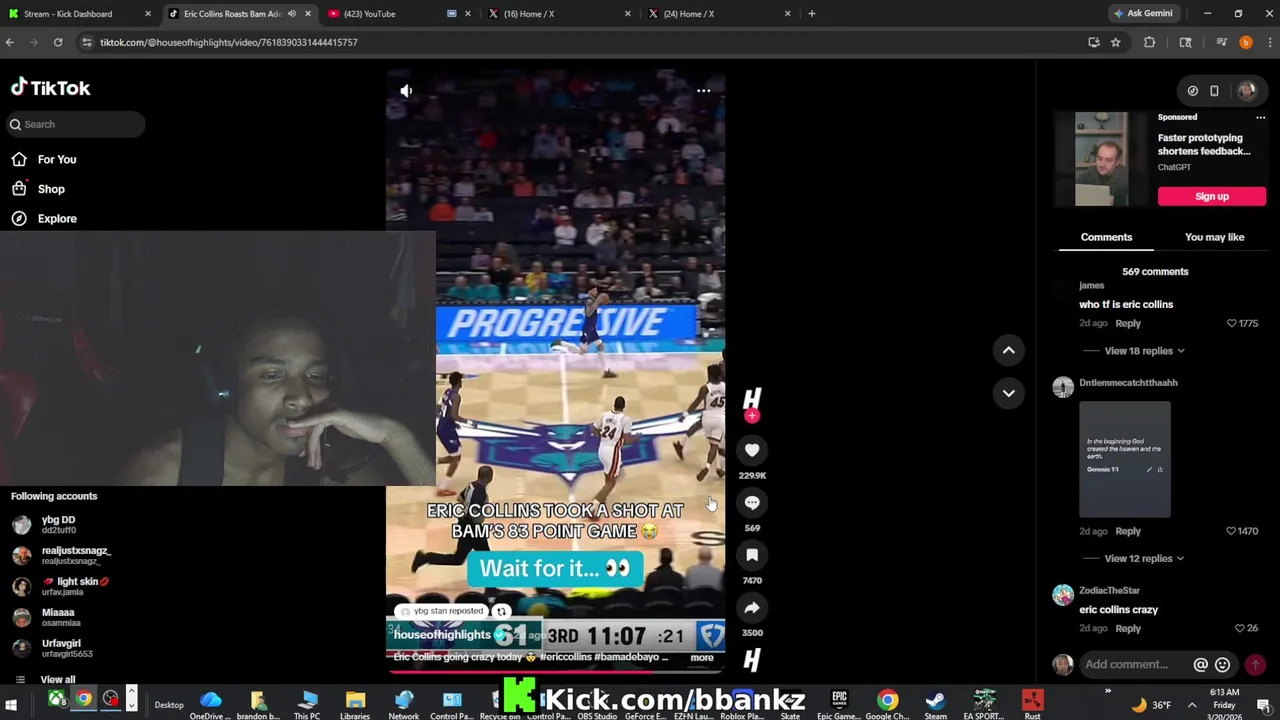Viewport: 1280px width, 720px height.
Task: Click View all following accounts
Action: (x=57, y=679)
